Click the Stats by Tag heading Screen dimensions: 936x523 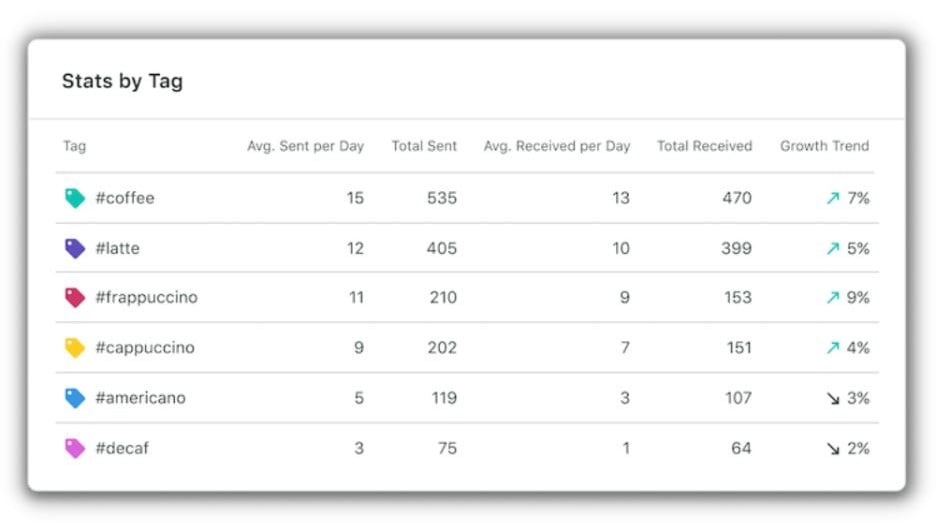[x=122, y=81]
